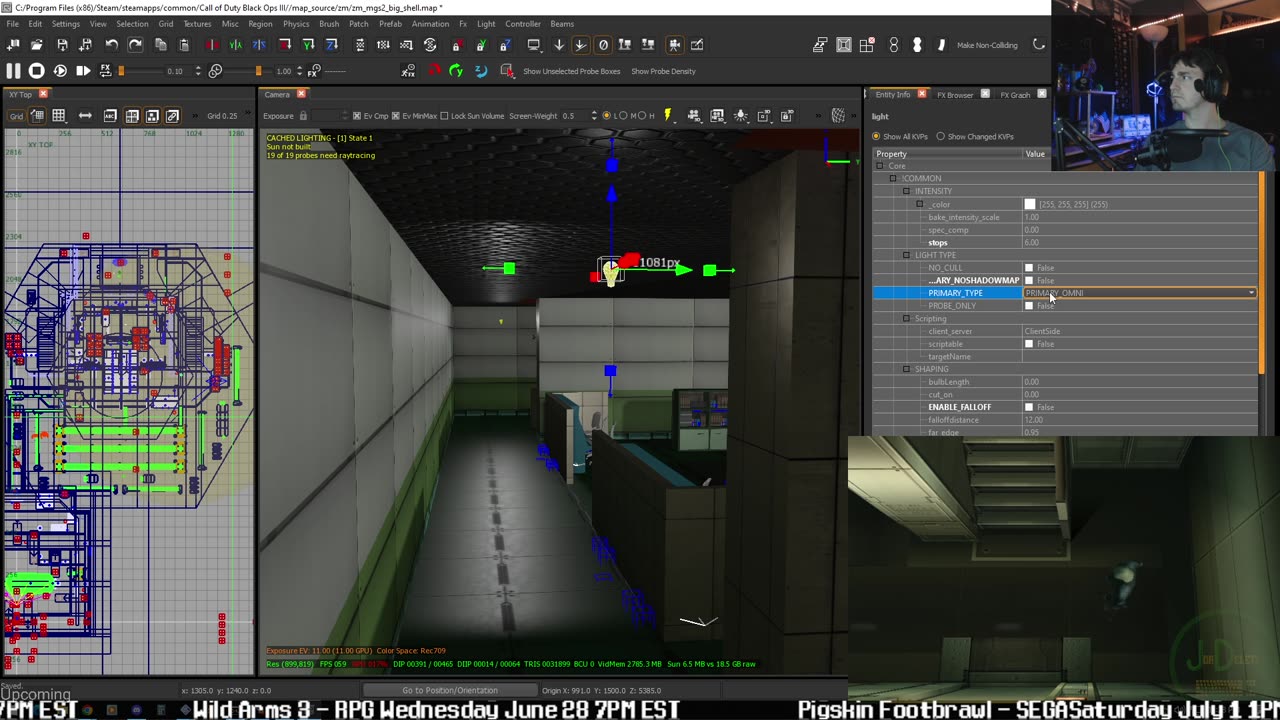Collapse the Core tree node
Image resolution: width=1280 pixels, height=720 pixels.
click(880, 166)
